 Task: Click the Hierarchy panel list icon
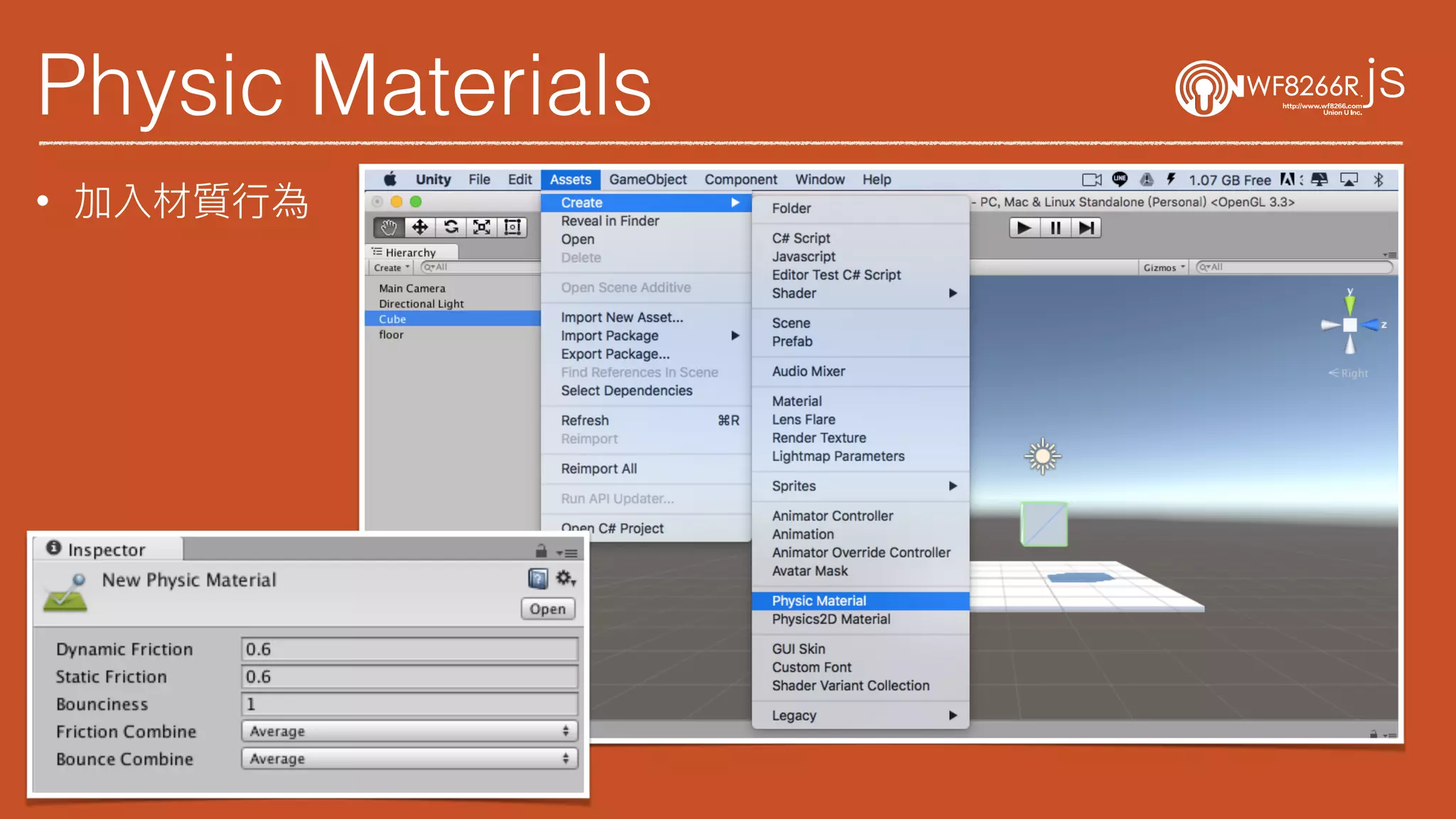point(377,252)
